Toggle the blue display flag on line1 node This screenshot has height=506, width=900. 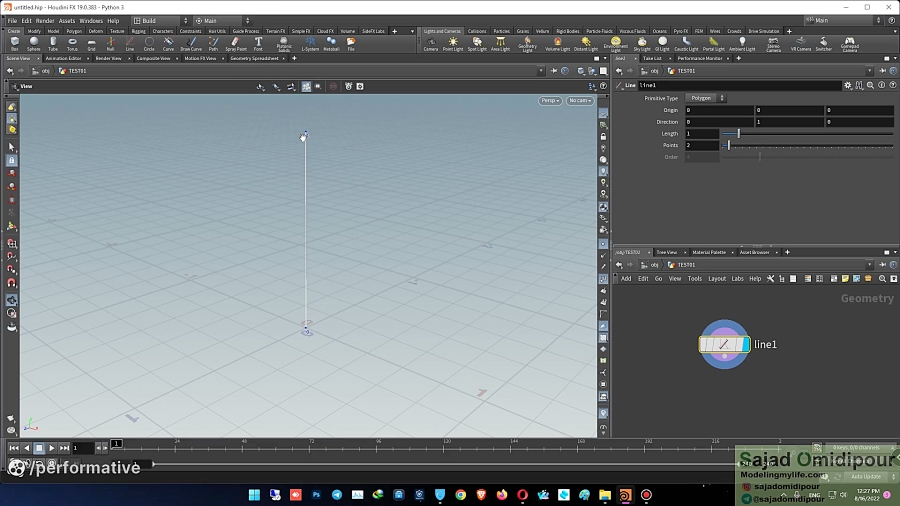click(746, 344)
